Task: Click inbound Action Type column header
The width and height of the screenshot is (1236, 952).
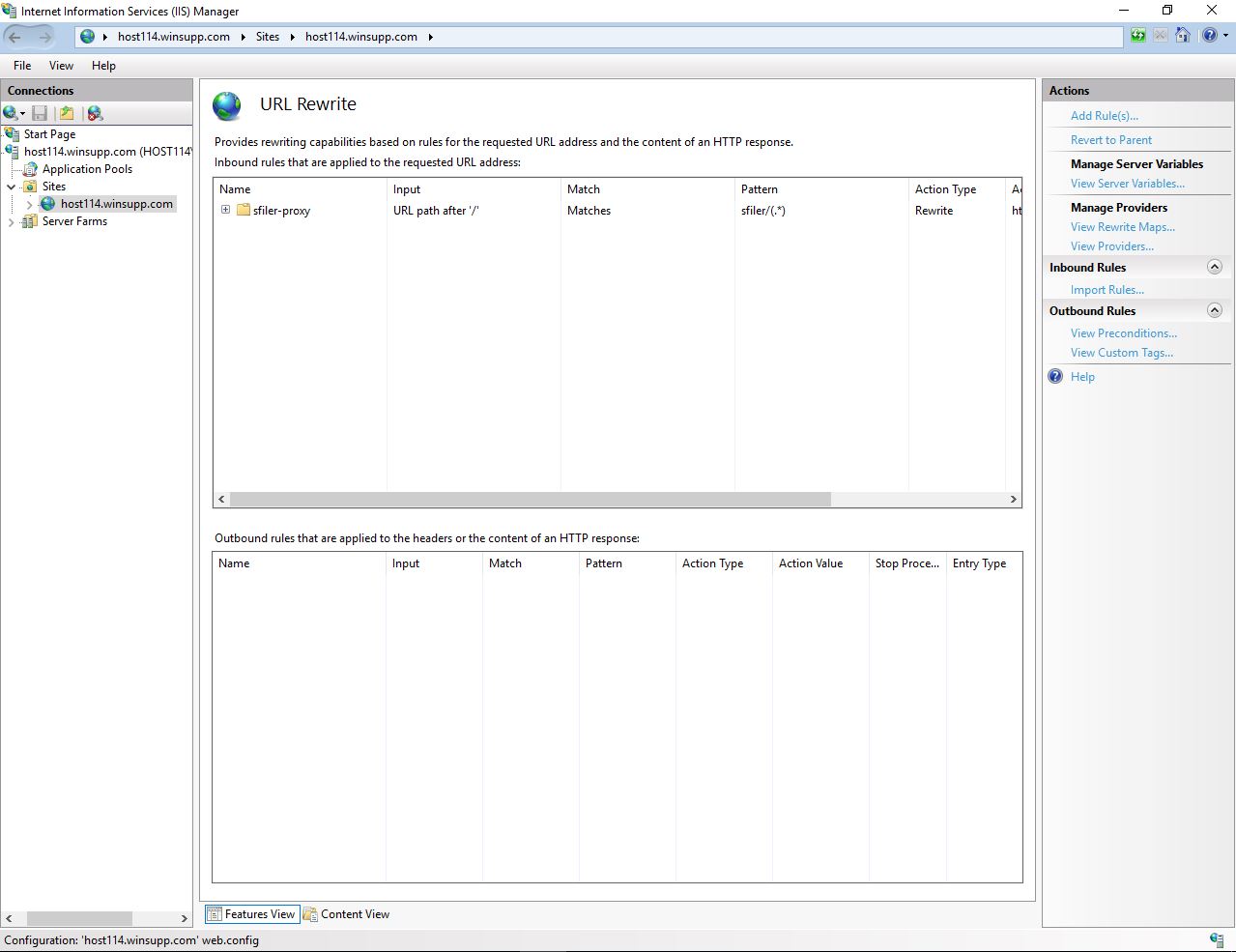Action: [x=957, y=189]
